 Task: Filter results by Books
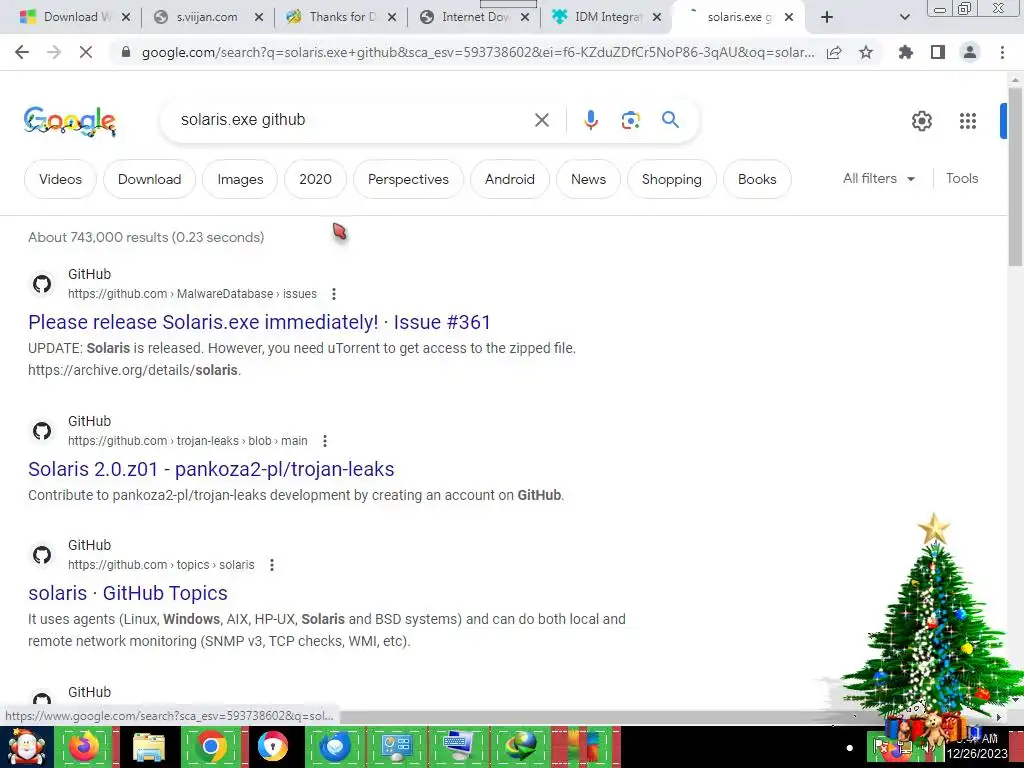tap(757, 179)
